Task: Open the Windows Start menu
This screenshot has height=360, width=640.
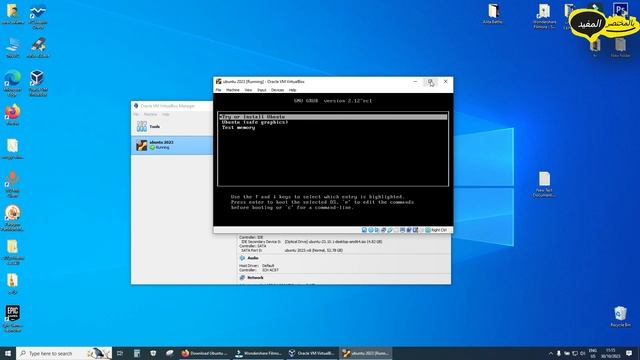Action: point(8,353)
